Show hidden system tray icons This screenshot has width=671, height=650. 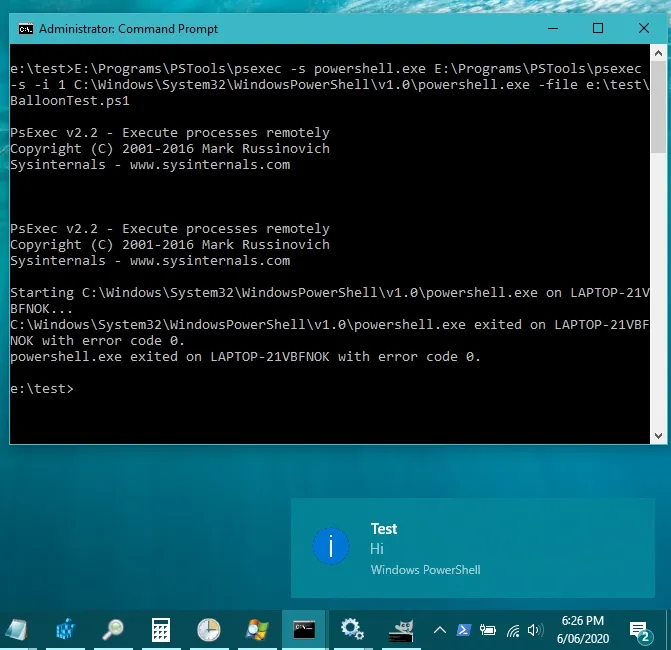439,630
